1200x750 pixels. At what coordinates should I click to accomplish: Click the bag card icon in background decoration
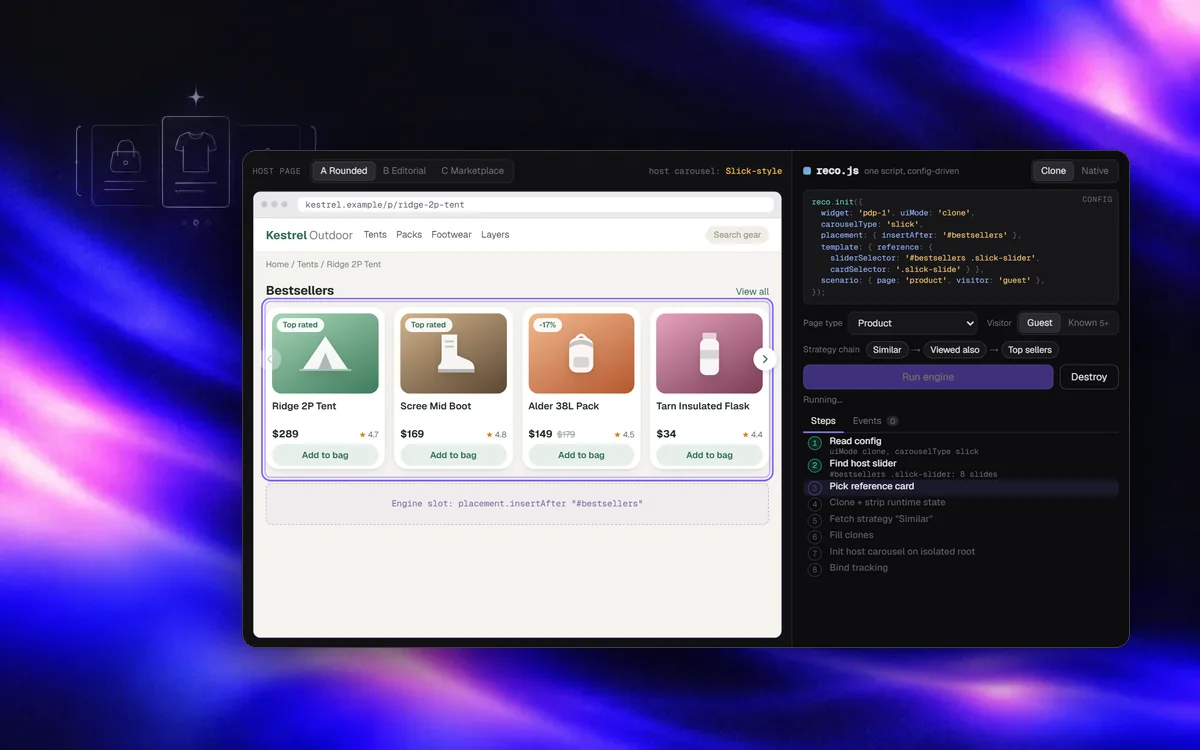point(125,165)
